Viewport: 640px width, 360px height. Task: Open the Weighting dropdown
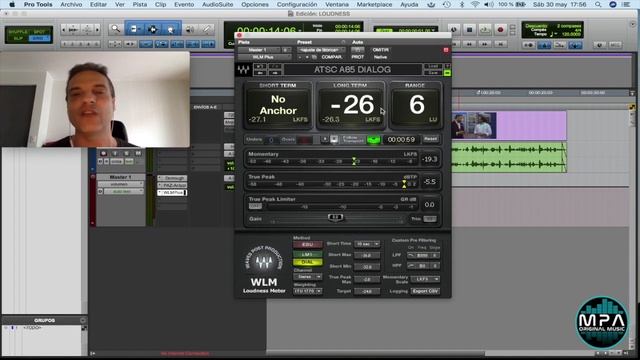coord(307,291)
